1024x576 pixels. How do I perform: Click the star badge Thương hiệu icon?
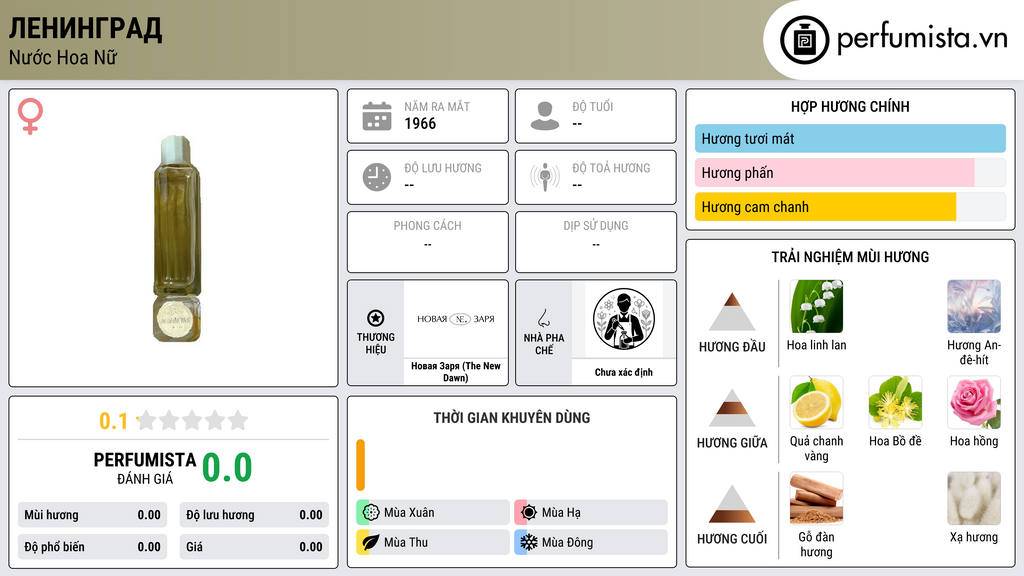[376, 318]
